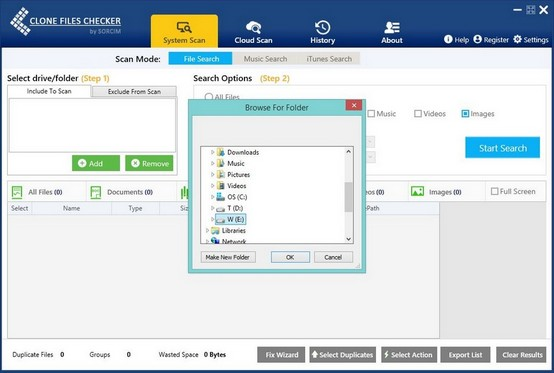Viewport: 554px width, 373px height.
Task: Click the Register user icon
Action: (x=477, y=39)
